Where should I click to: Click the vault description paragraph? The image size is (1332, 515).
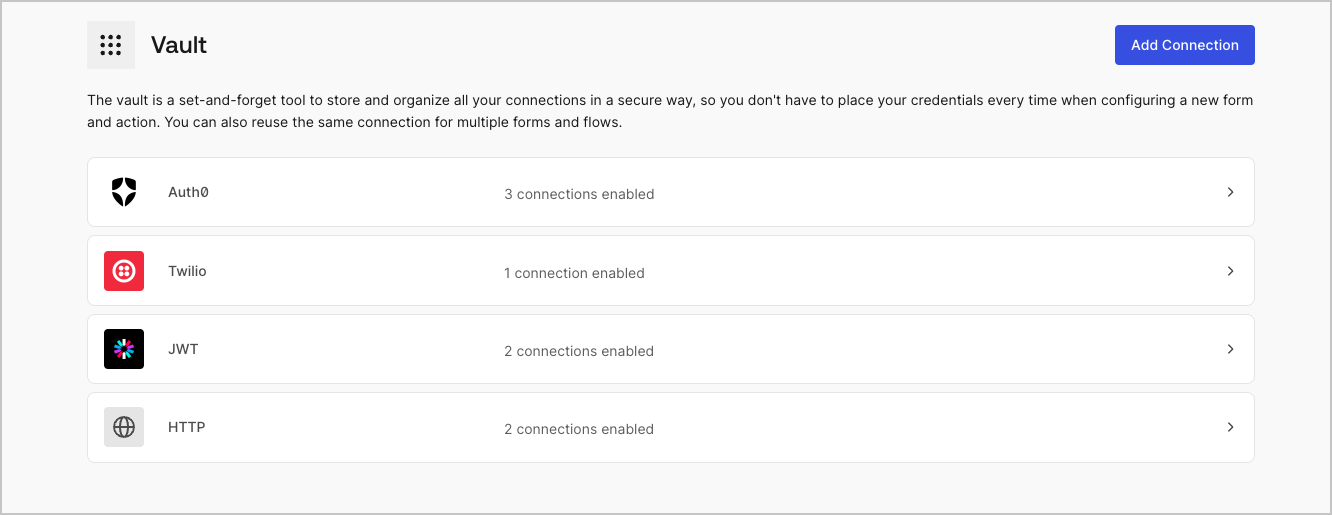coord(670,112)
